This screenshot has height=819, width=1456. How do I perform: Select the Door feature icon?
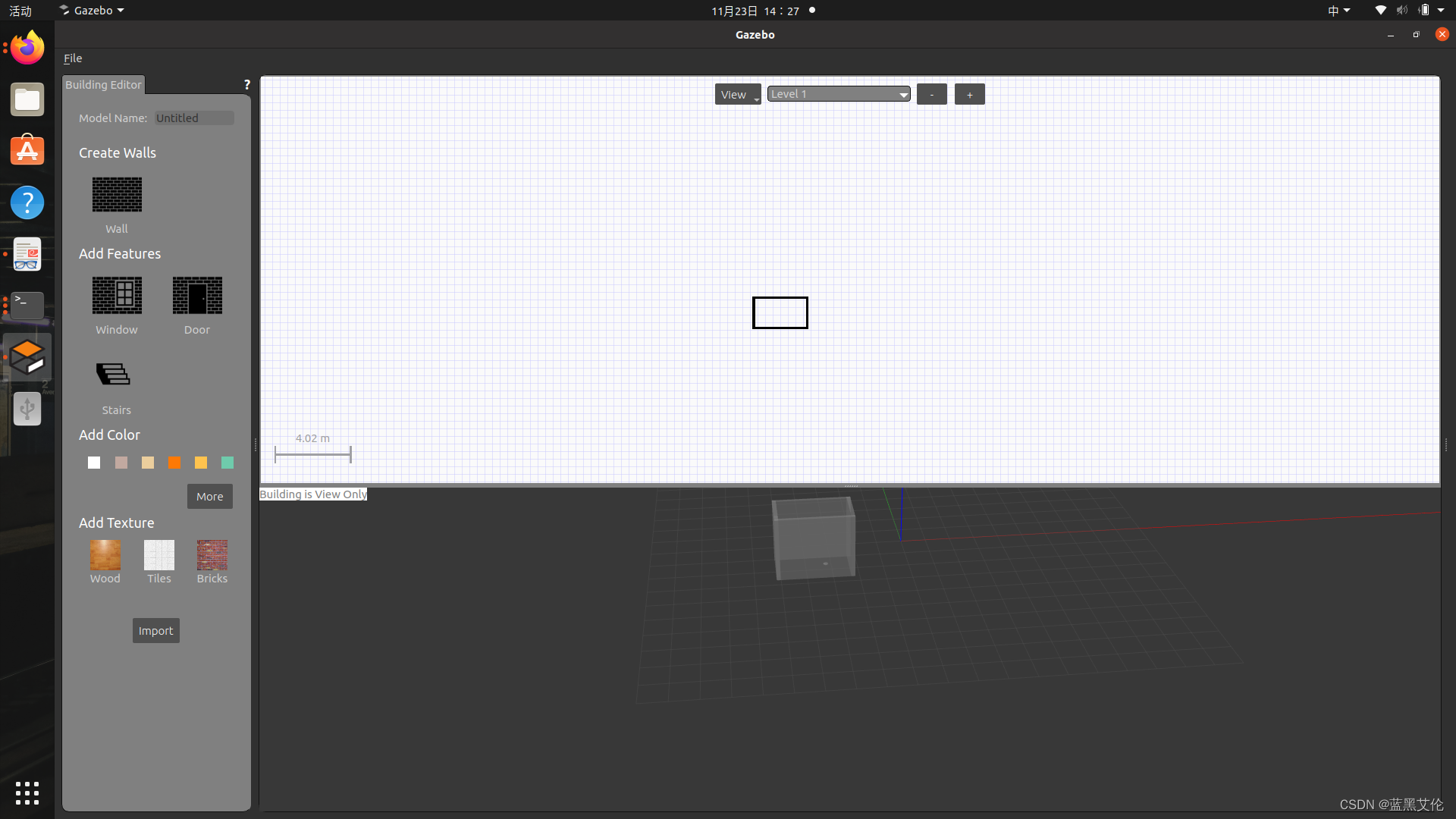[197, 296]
